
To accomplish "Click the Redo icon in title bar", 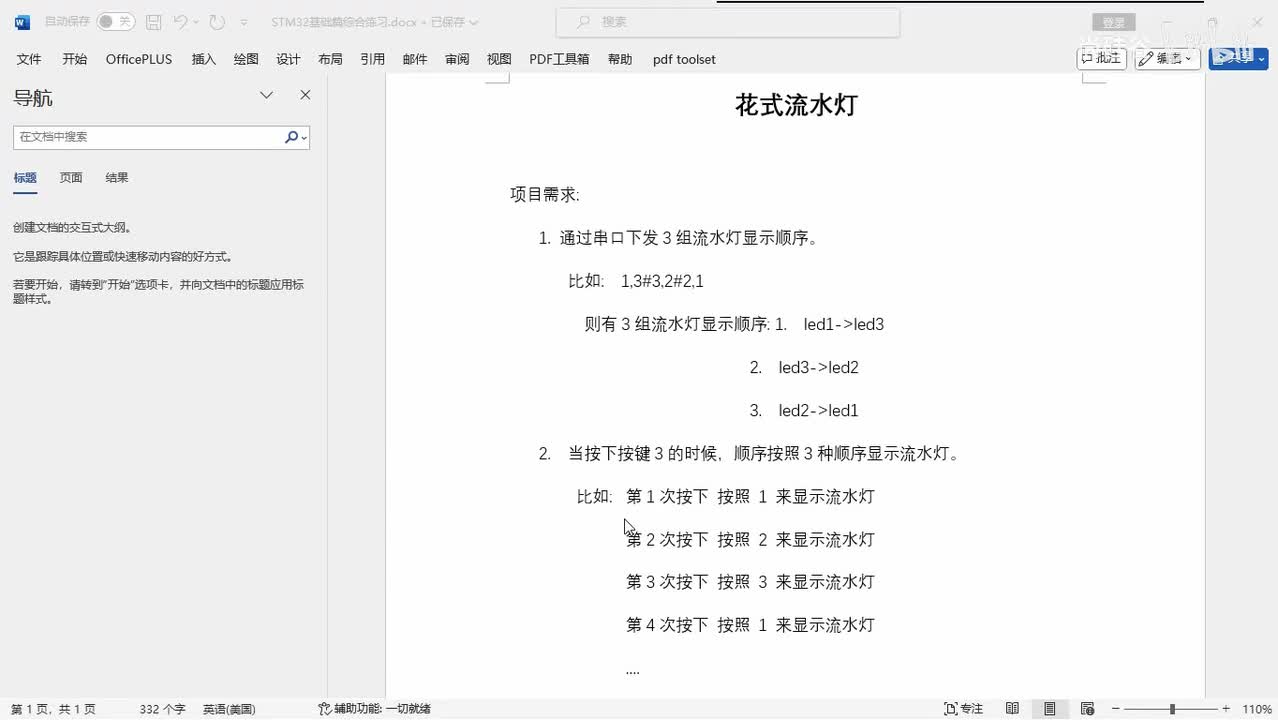I will point(217,22).
